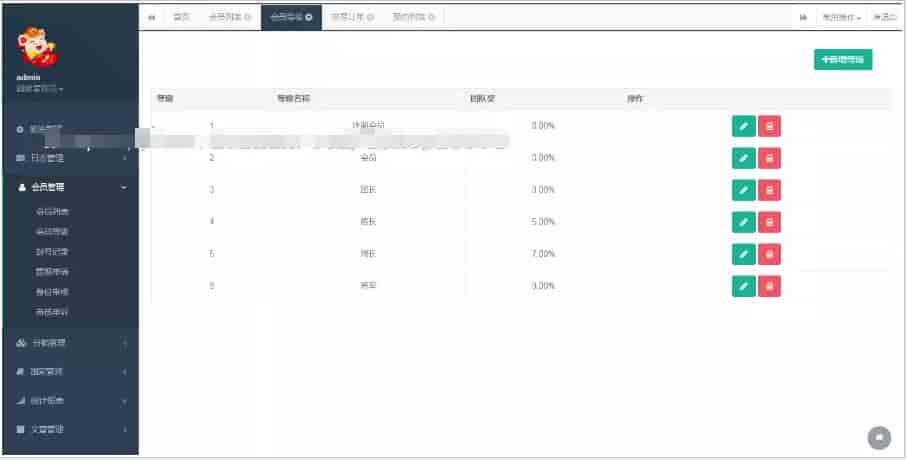
Task: Edit the level 2 row with the pencil icon
Action: click(x=743, y=158)
